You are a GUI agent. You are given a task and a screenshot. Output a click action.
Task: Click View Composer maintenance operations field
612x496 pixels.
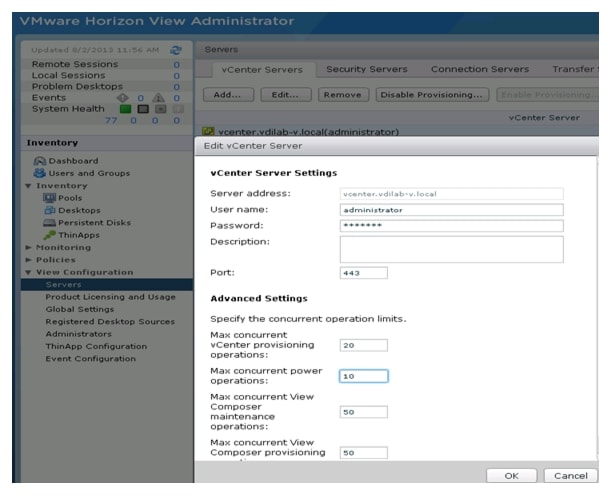pyautogui.click(x=363, y=412)
